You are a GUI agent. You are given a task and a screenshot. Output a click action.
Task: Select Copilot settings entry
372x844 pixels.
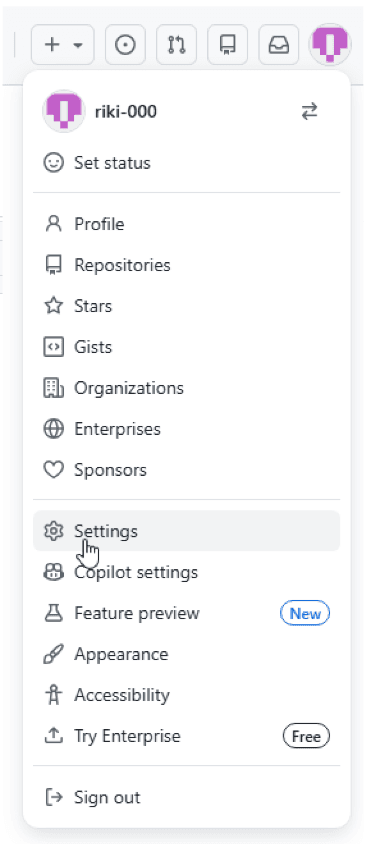point(186,572)
